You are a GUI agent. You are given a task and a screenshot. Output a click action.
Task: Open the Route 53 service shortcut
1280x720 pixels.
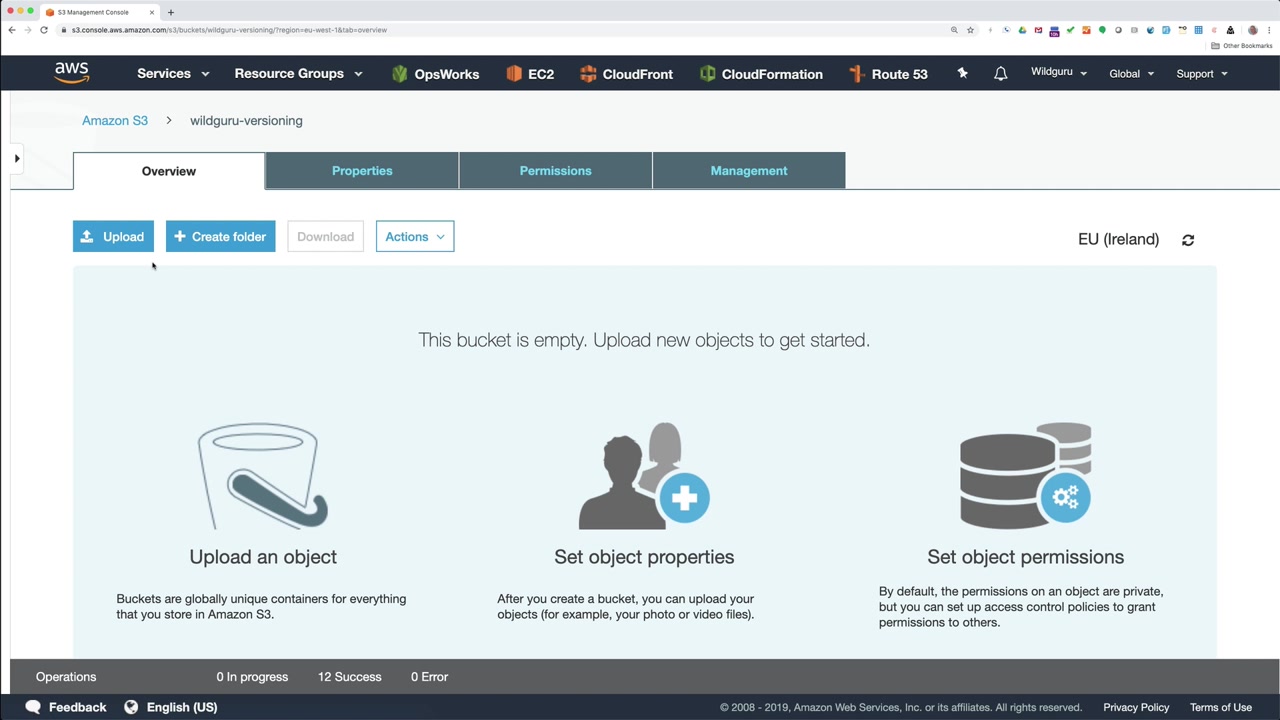888,74
